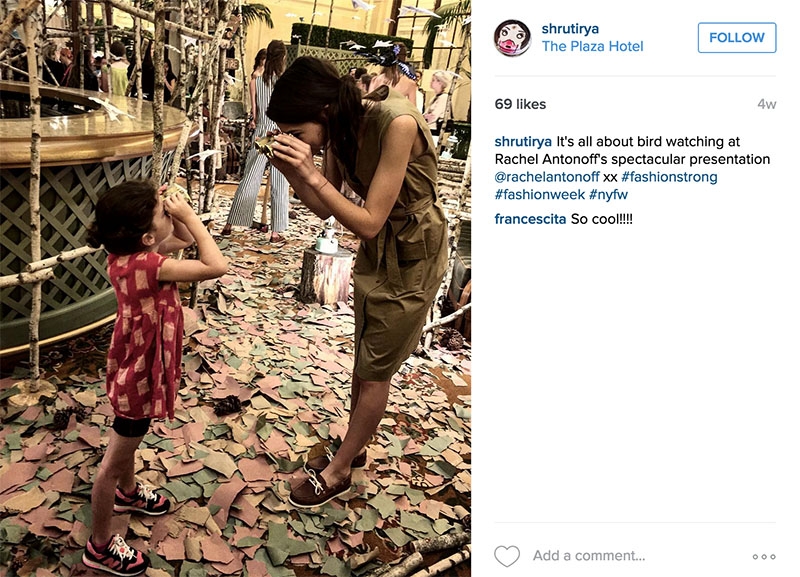
Task: Open The Plaza Hotel location link
Action: coord(592,46)
